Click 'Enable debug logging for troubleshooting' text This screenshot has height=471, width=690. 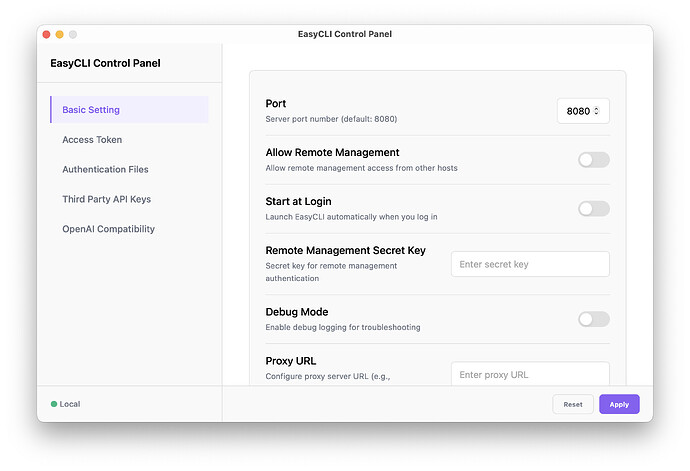[x=343, y=327]
